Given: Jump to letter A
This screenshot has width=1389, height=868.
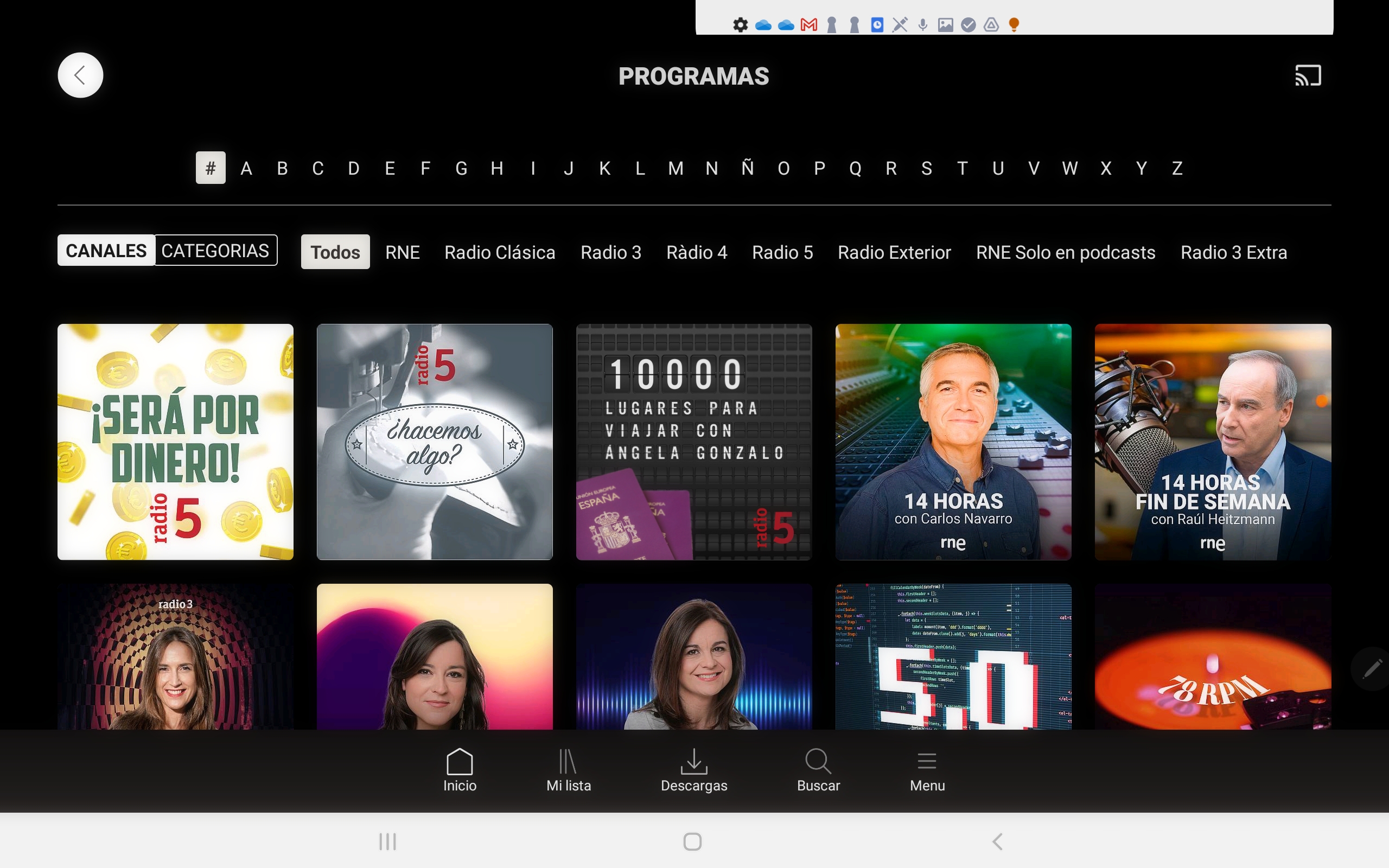Looking at the screenshot, I should [246, 168].
